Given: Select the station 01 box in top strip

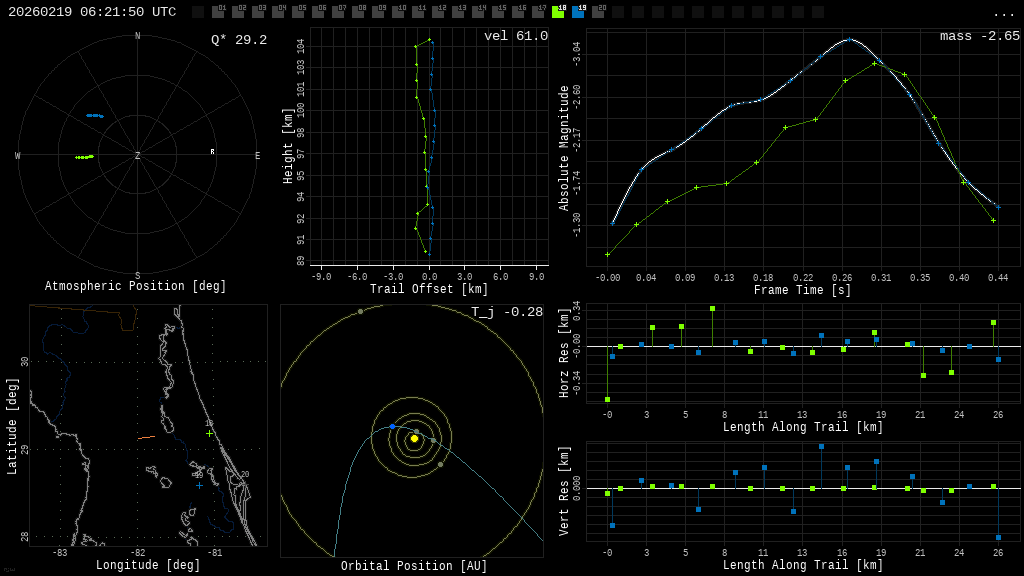Looking at the screenshot, I should (218, 12).
